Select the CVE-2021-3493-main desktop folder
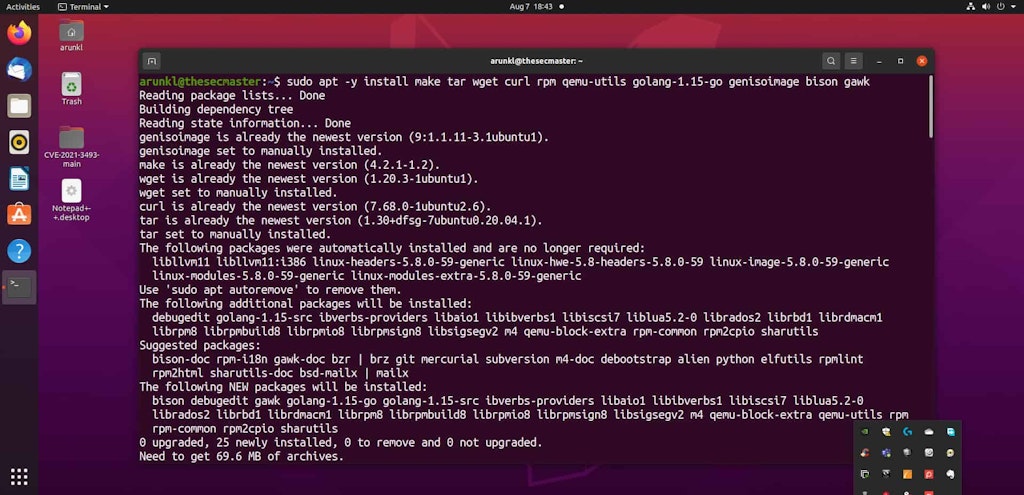The height and width of the screenshot is (495, 1024). (x=72, y=147)
